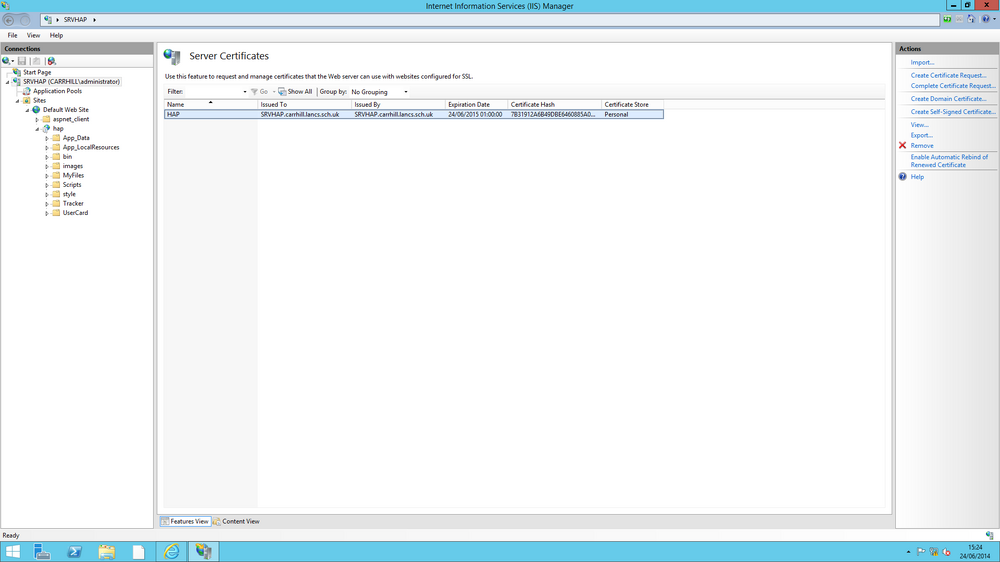Select the App_LocalResources folder
The height and width of the screenshot is (562, 1000).
pos(91,147)
